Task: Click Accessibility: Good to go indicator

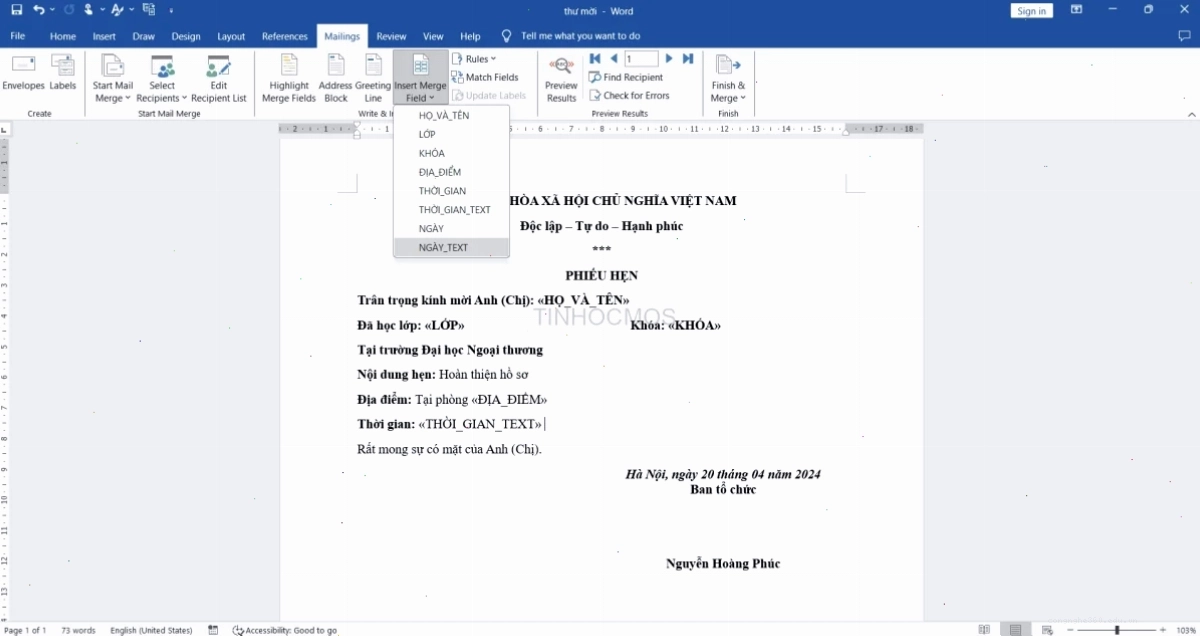Action: click(x=285, y=630)
